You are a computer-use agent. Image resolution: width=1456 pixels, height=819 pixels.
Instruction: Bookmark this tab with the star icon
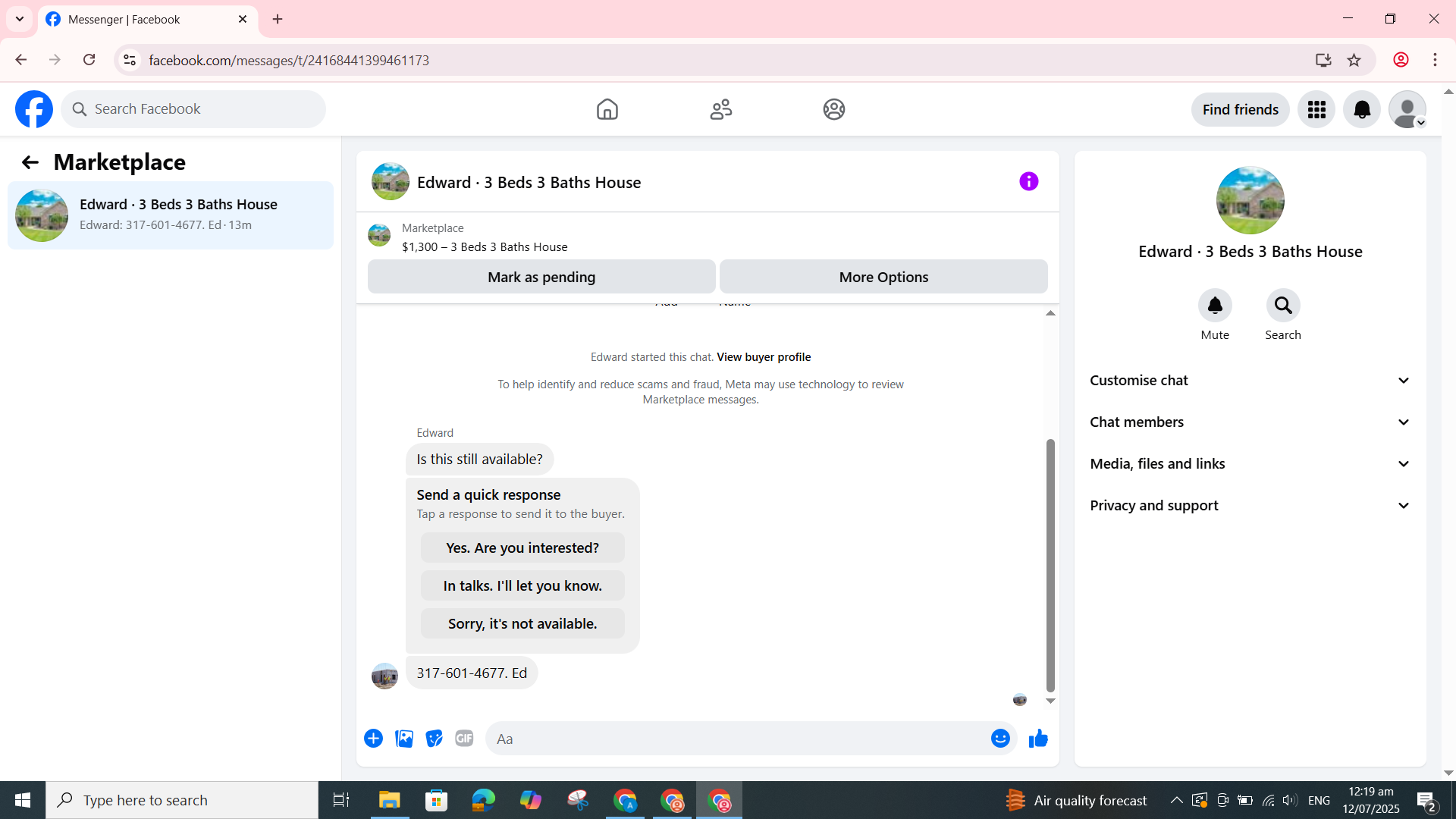[1354, 60]
